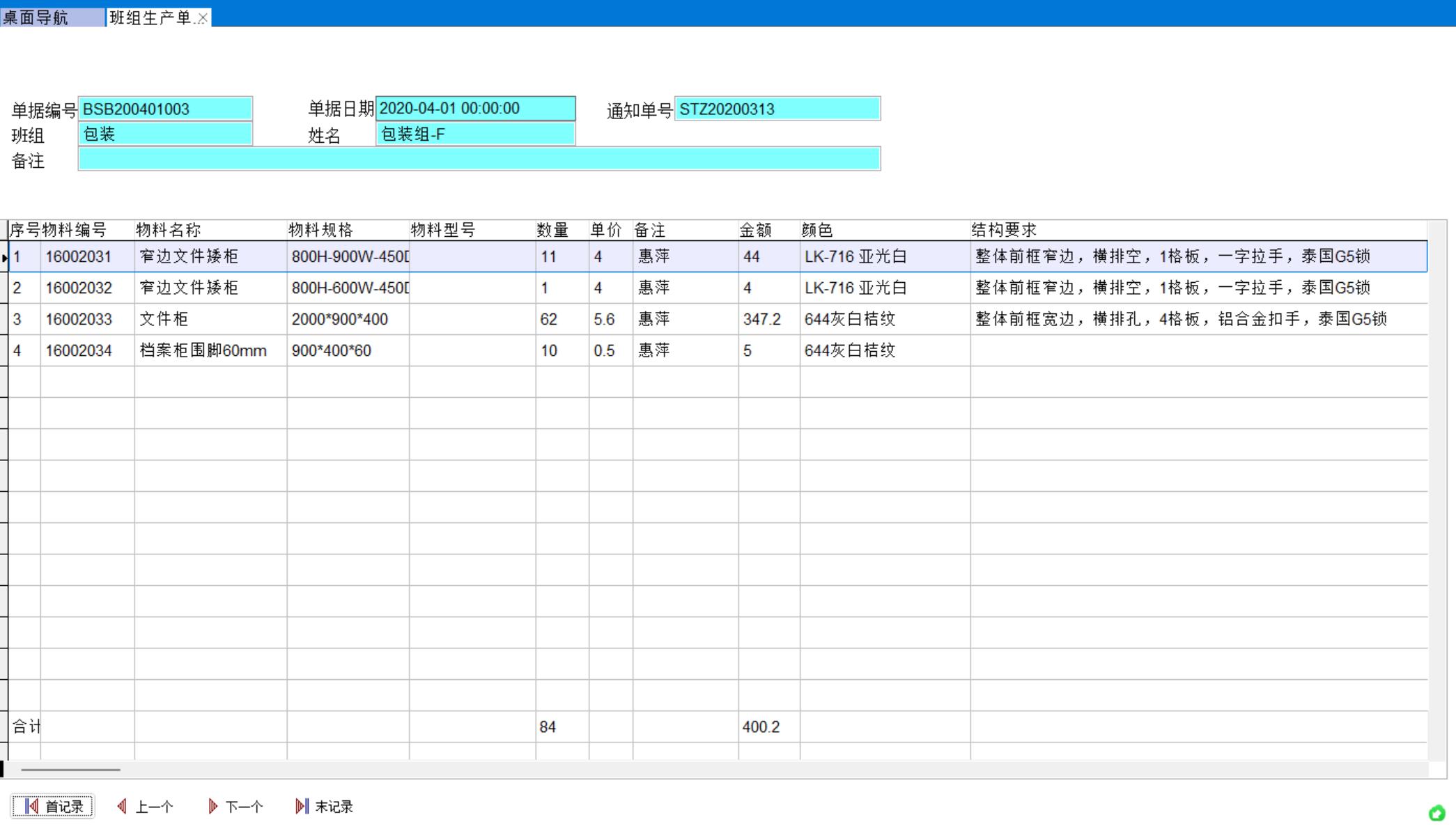Click the 首记录 first-record button

click(x=52, y=807)
